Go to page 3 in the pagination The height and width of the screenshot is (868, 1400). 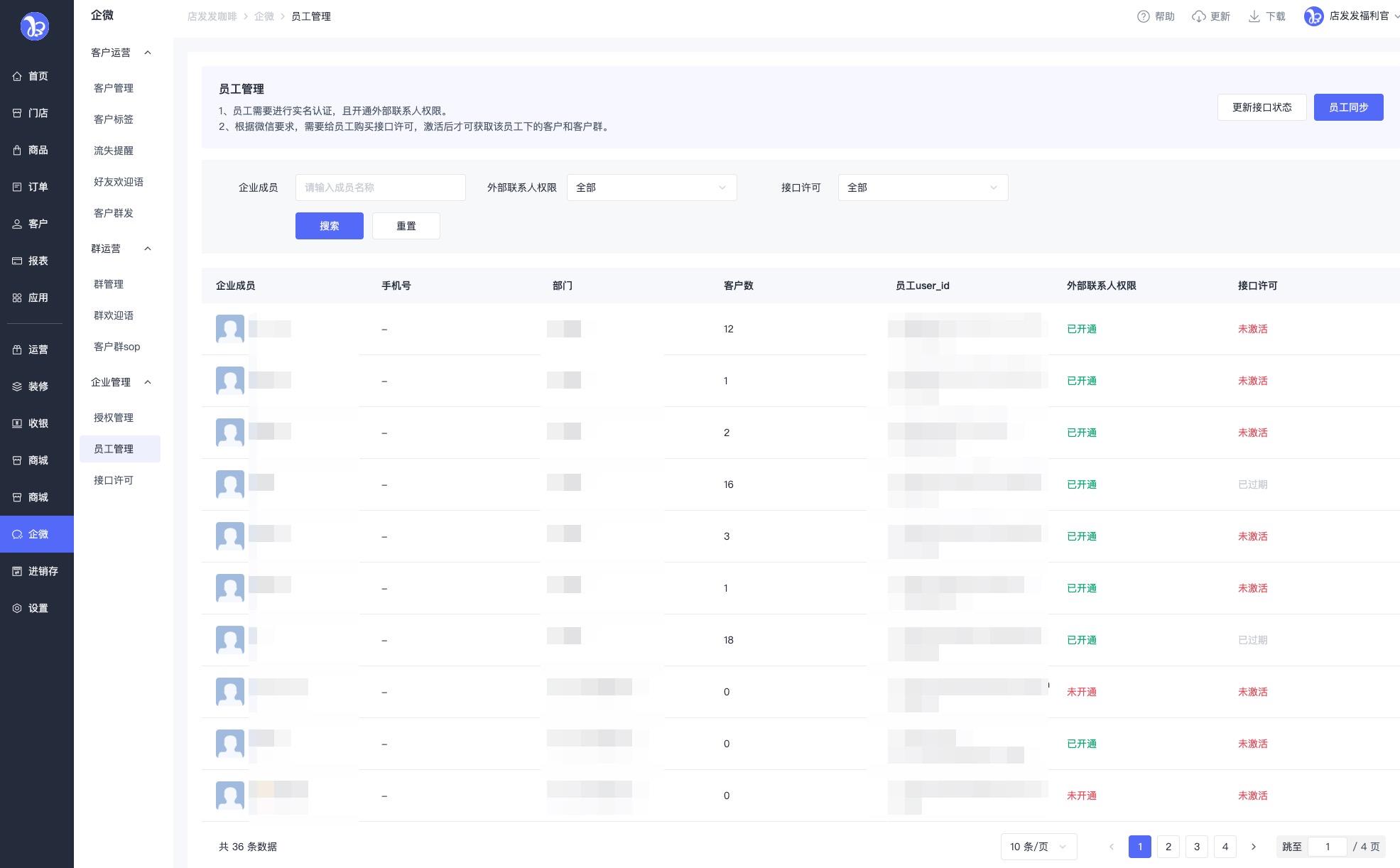pyautogui.click(x=1197, y=847)
